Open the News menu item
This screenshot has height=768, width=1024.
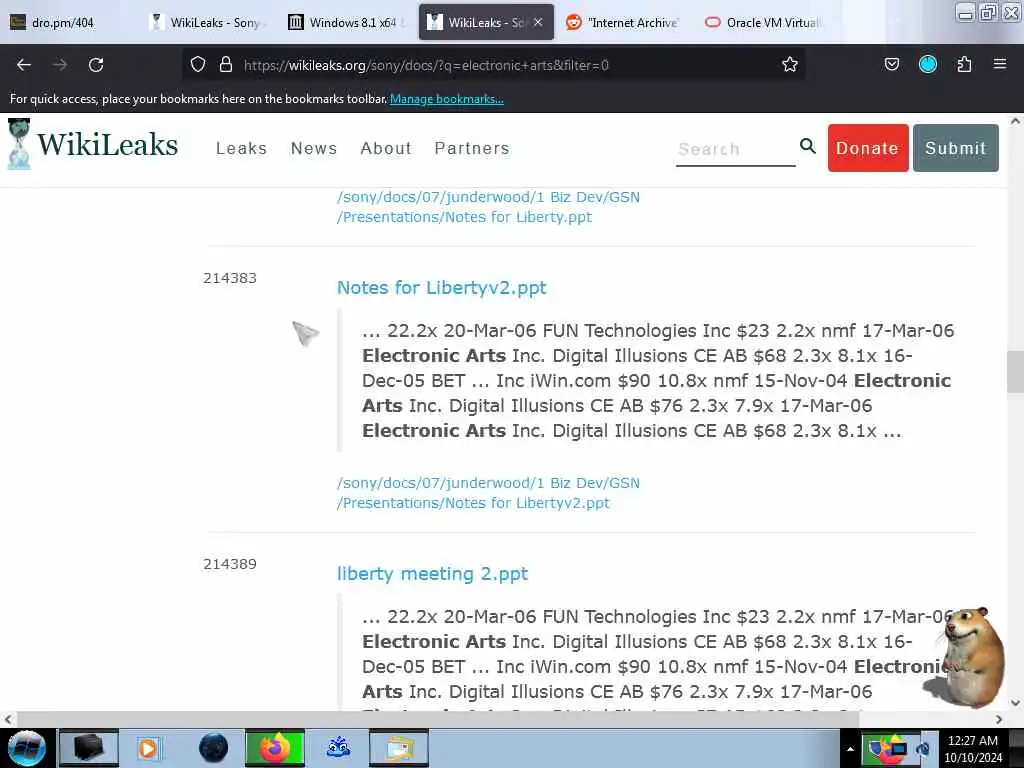click(314, 148)
